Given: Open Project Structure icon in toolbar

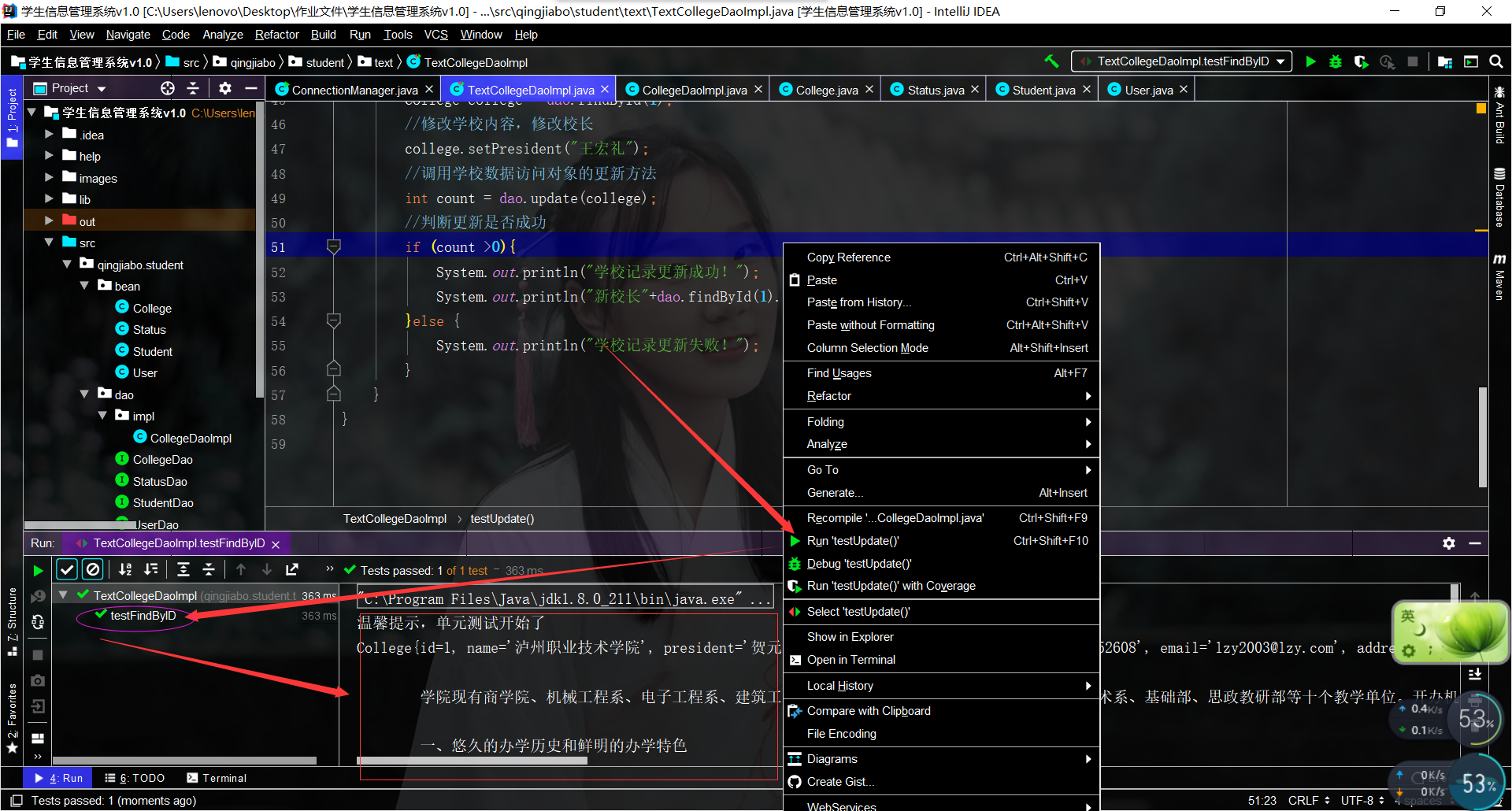Looking at the screenshot, I should coord(1444,61).
